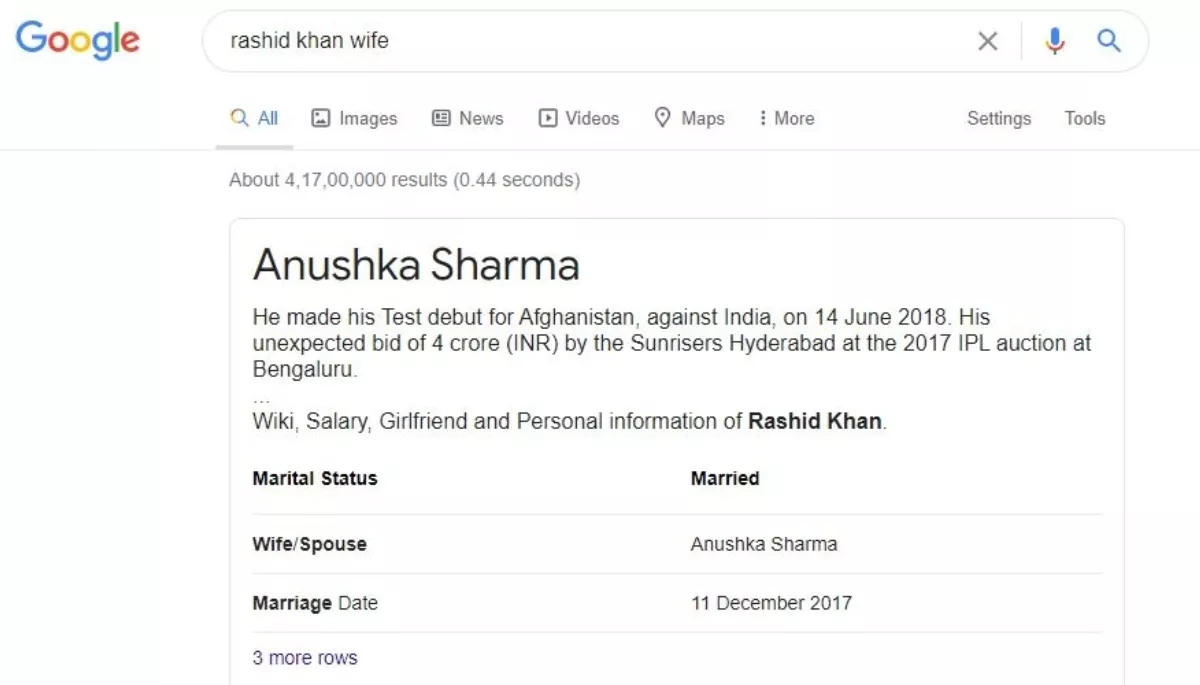Click the Videos tab play icon

point(547,118)
